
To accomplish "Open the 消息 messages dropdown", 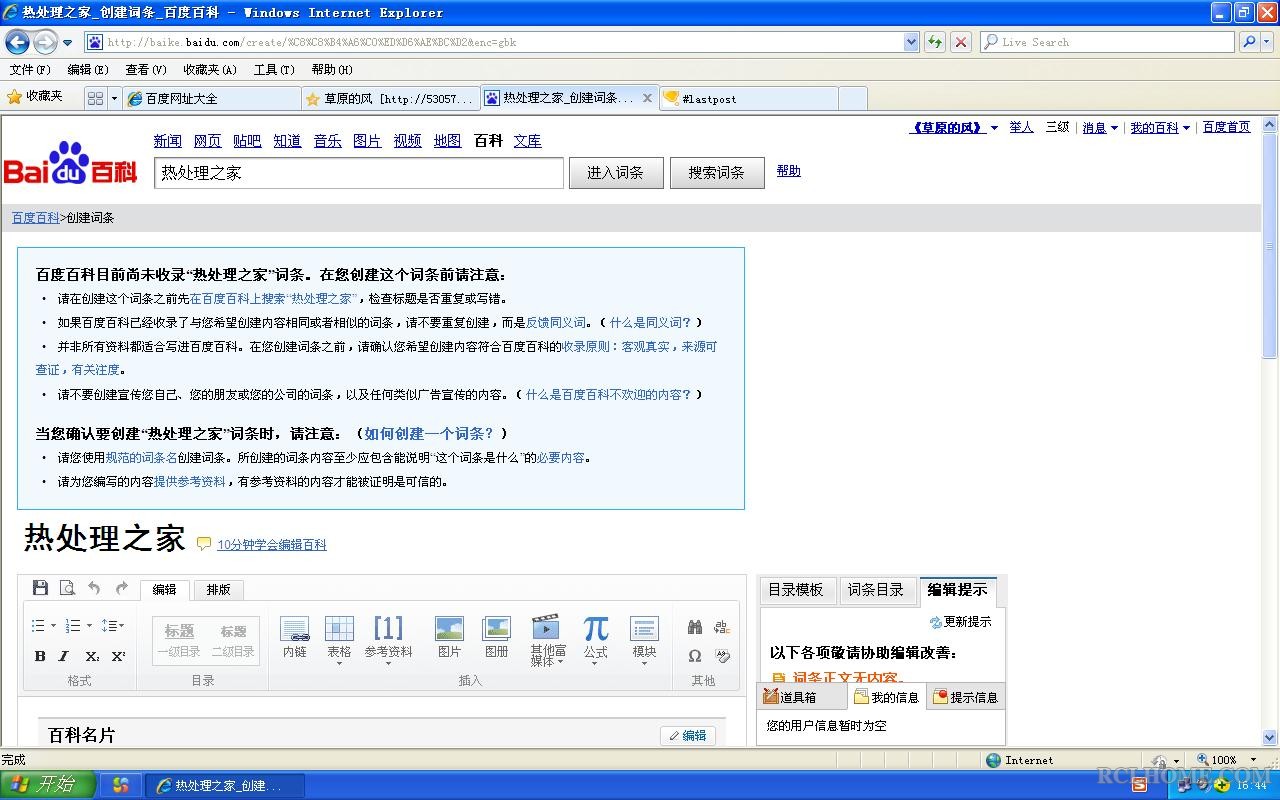I will (x=1113, y=128).
